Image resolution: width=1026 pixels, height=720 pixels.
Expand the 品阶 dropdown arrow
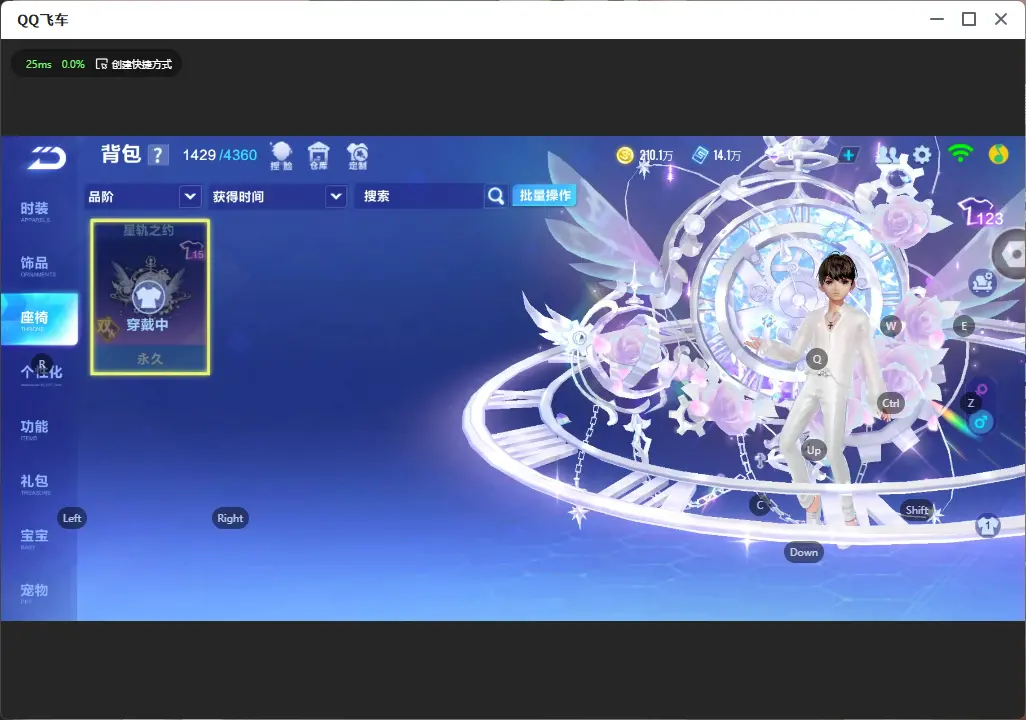[x=190, y=196]
